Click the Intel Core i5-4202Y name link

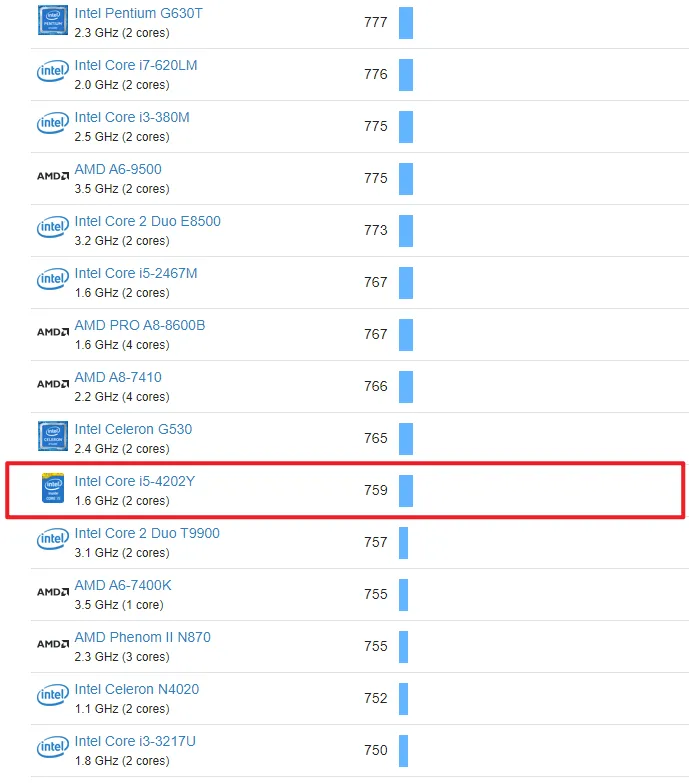[134, 482]
